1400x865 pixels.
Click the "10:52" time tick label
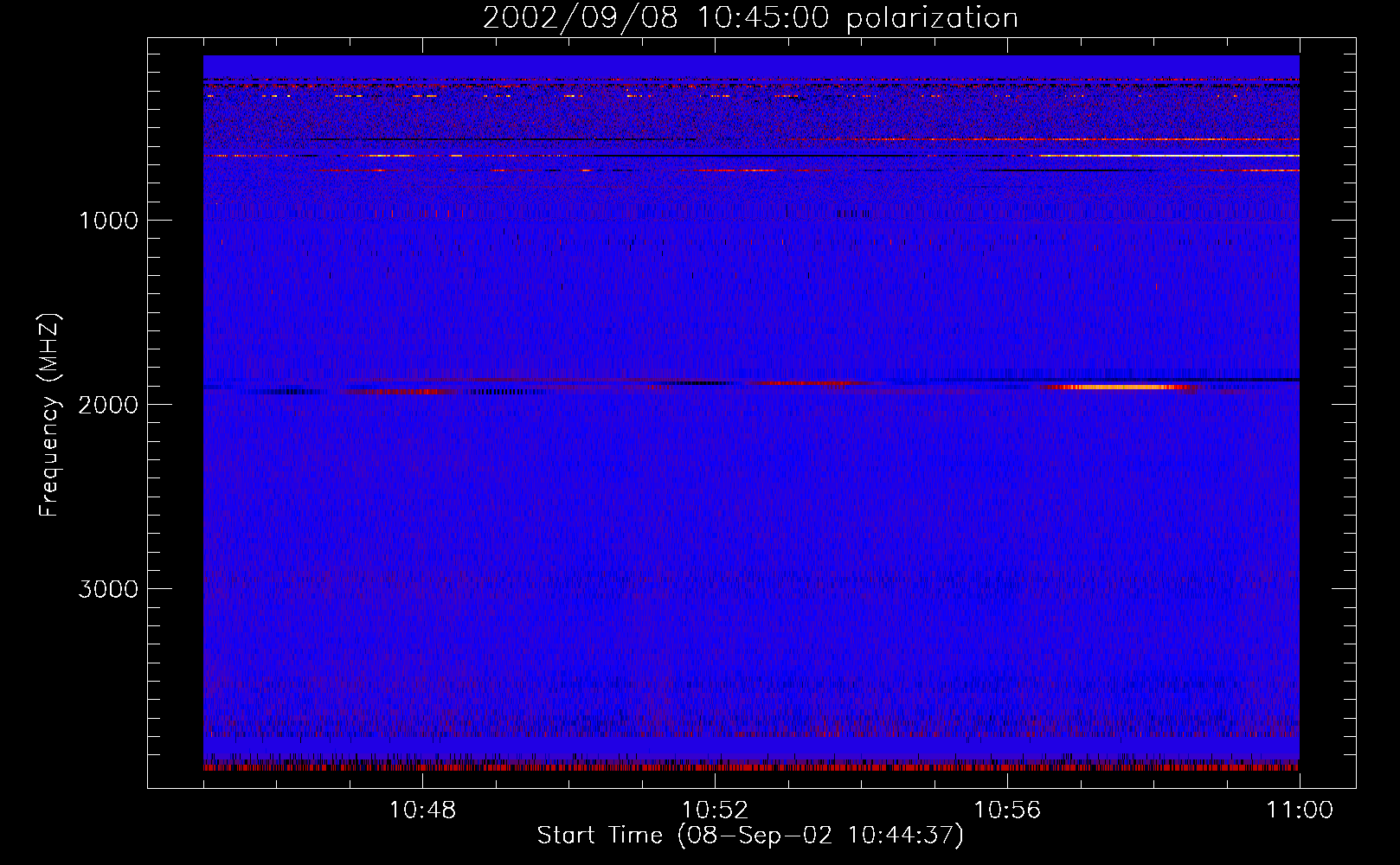[x=715, y=811]
